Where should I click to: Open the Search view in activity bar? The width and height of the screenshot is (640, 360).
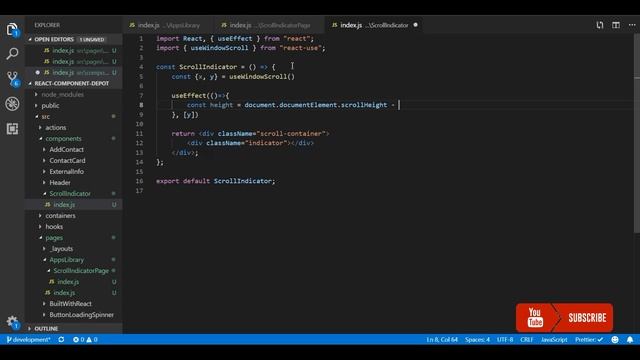(x=12, y=53)
